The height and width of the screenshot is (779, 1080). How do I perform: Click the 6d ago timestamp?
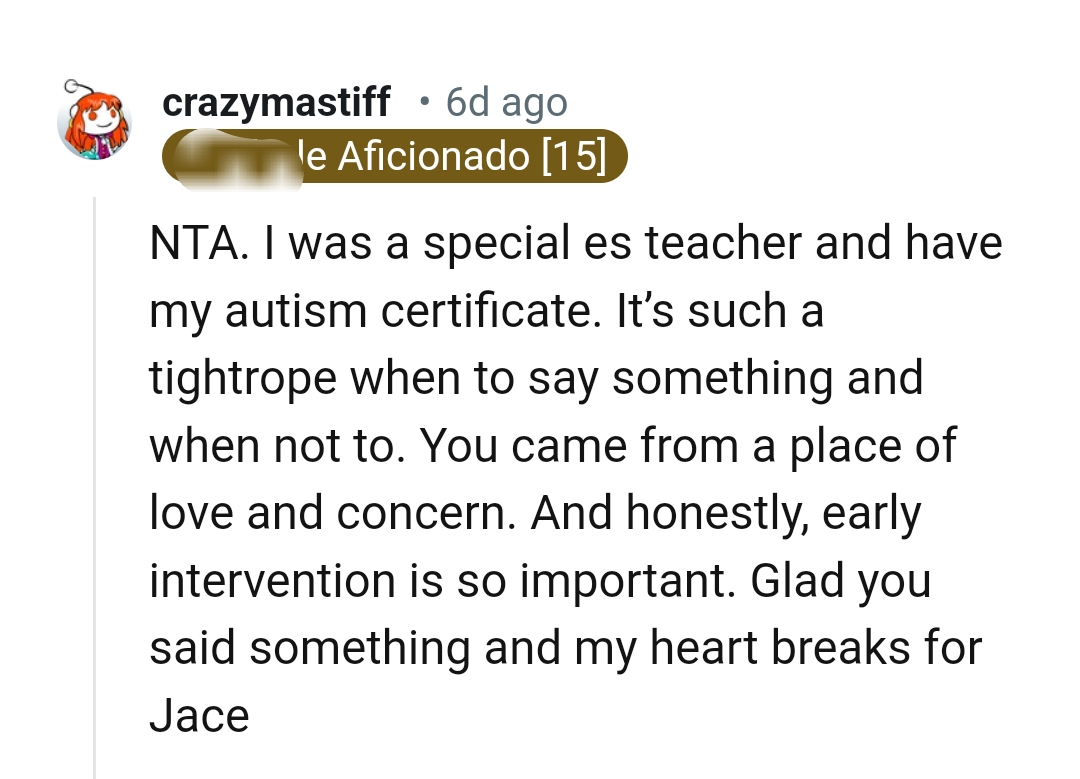[x=506, y=101]
